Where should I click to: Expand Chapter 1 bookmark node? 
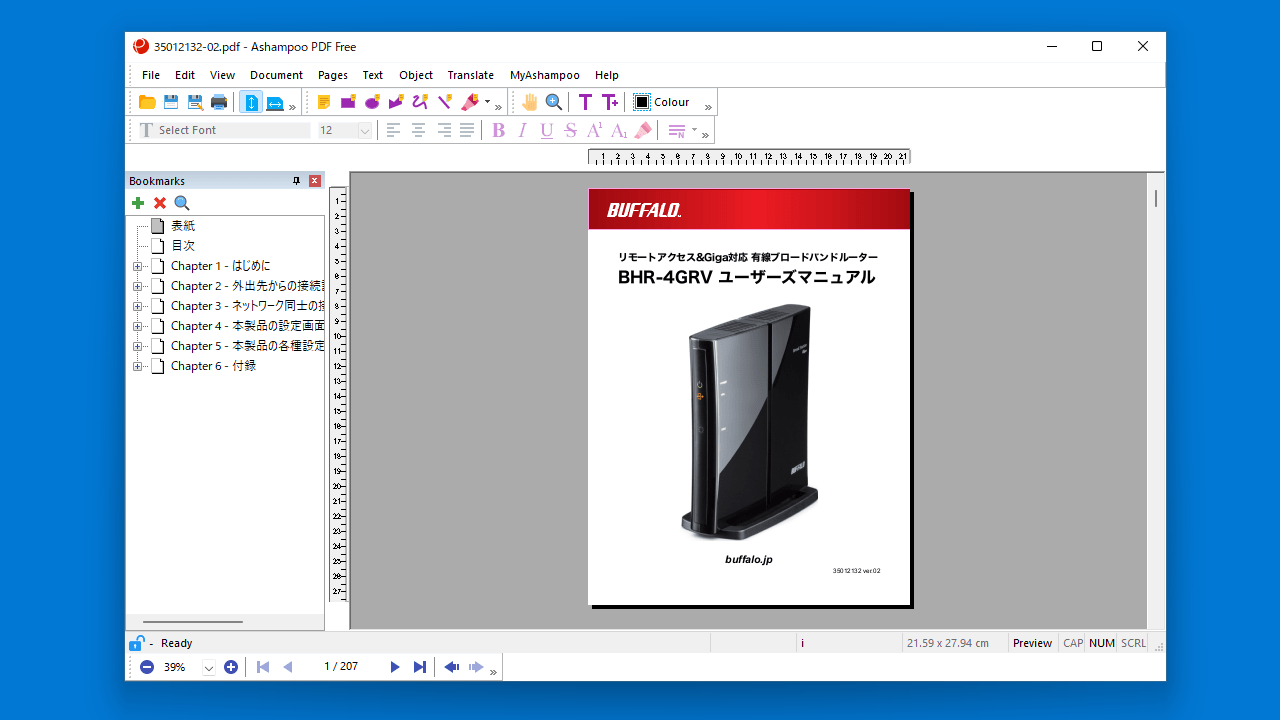[x=137, y=266]
